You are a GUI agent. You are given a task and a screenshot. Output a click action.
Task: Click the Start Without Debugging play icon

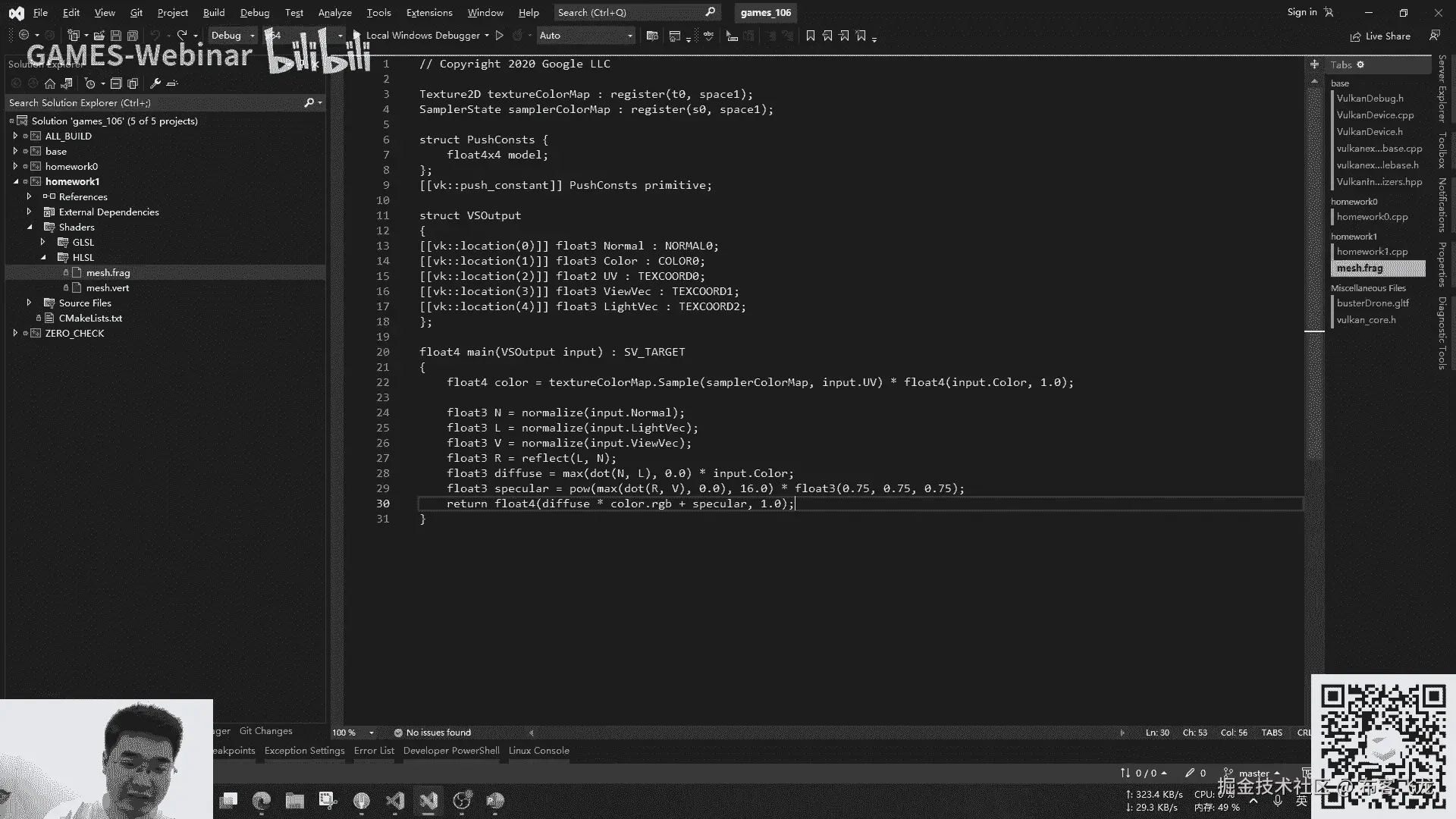(499, 36)
